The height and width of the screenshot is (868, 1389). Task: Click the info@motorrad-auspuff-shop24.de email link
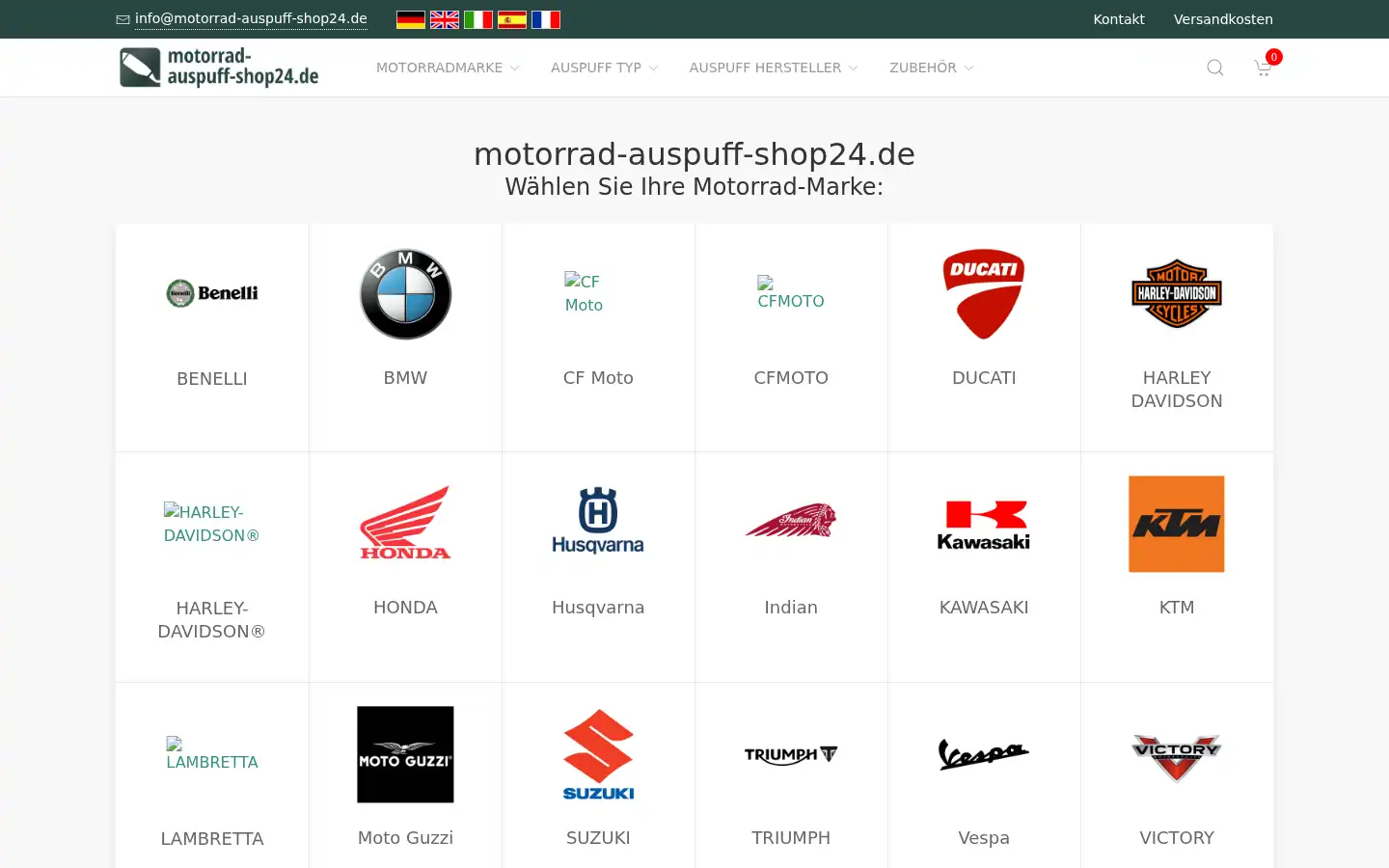tap(251, 19)
